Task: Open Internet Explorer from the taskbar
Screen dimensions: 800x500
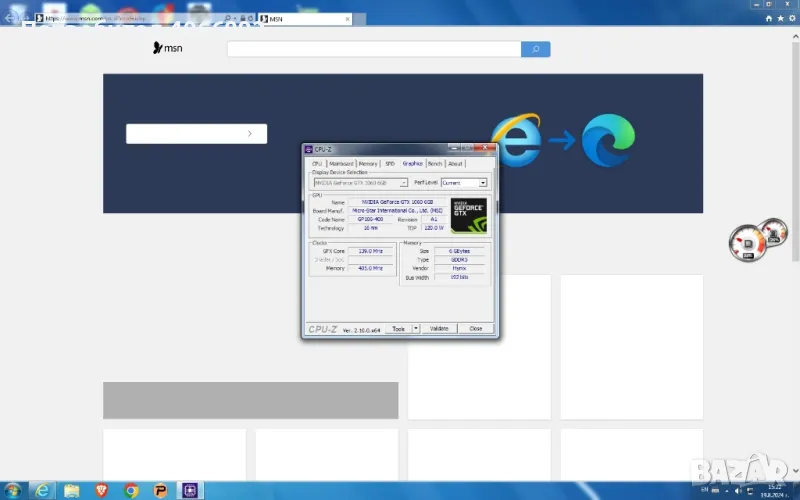Action: [x=42, y=490]
